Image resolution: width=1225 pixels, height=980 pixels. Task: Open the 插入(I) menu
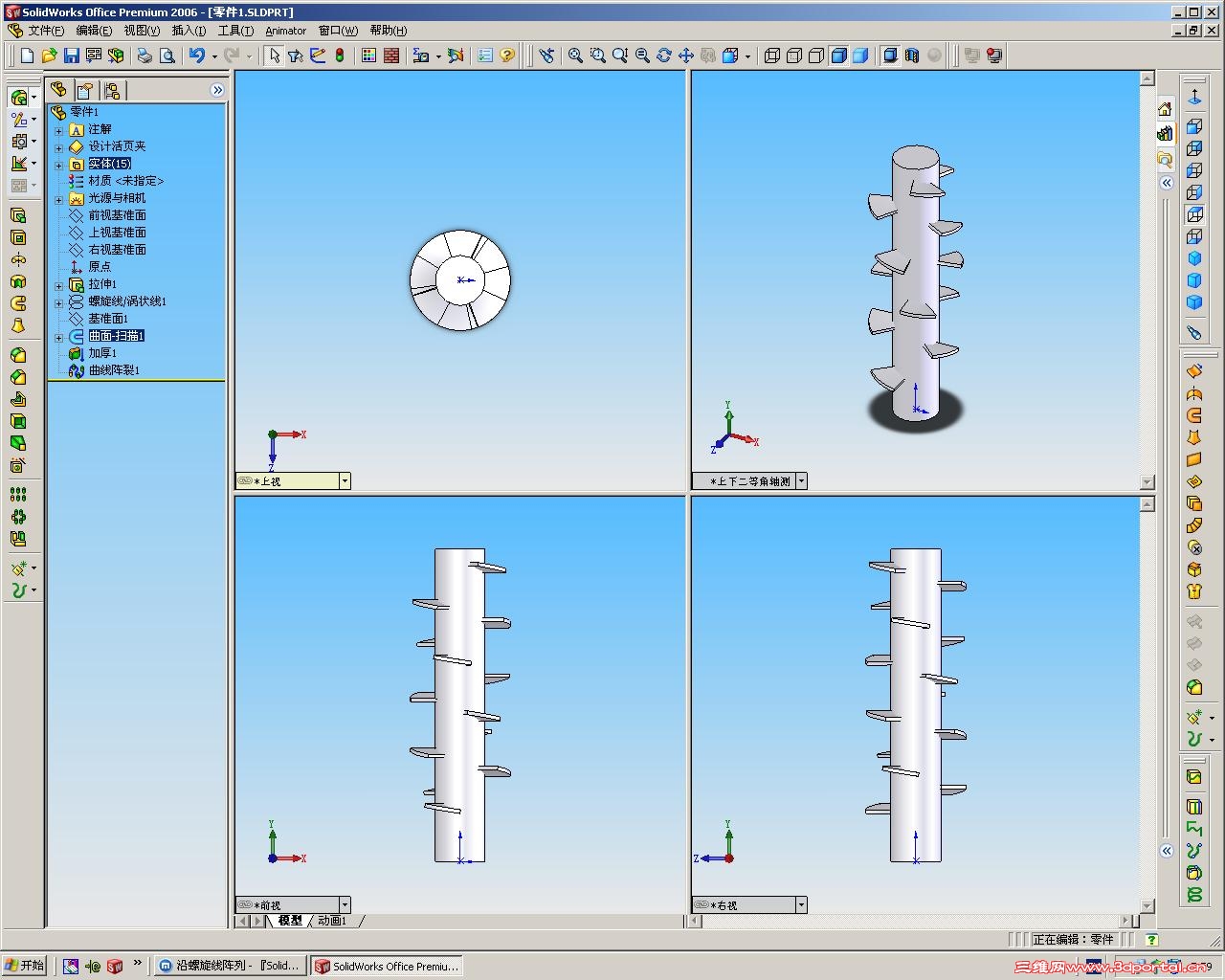189,31
